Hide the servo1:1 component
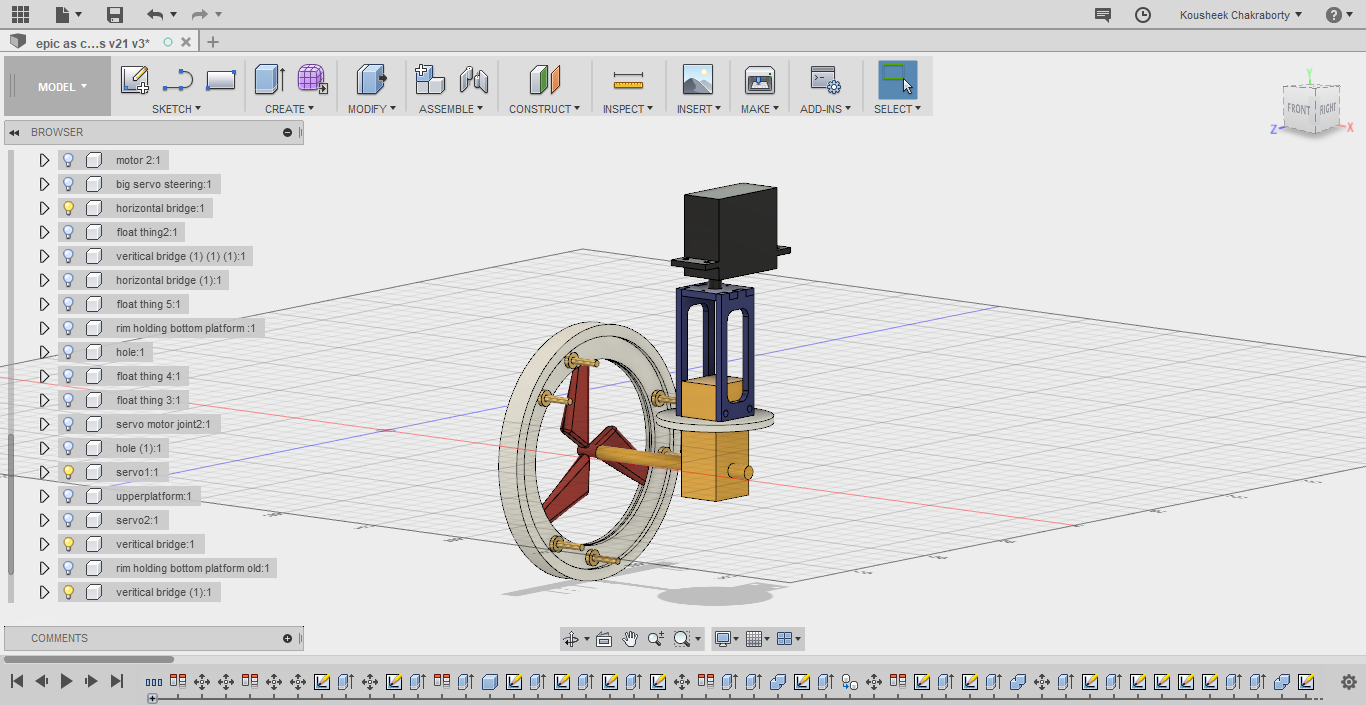The height and width of the screenshot is (705, 1366). 68,471
